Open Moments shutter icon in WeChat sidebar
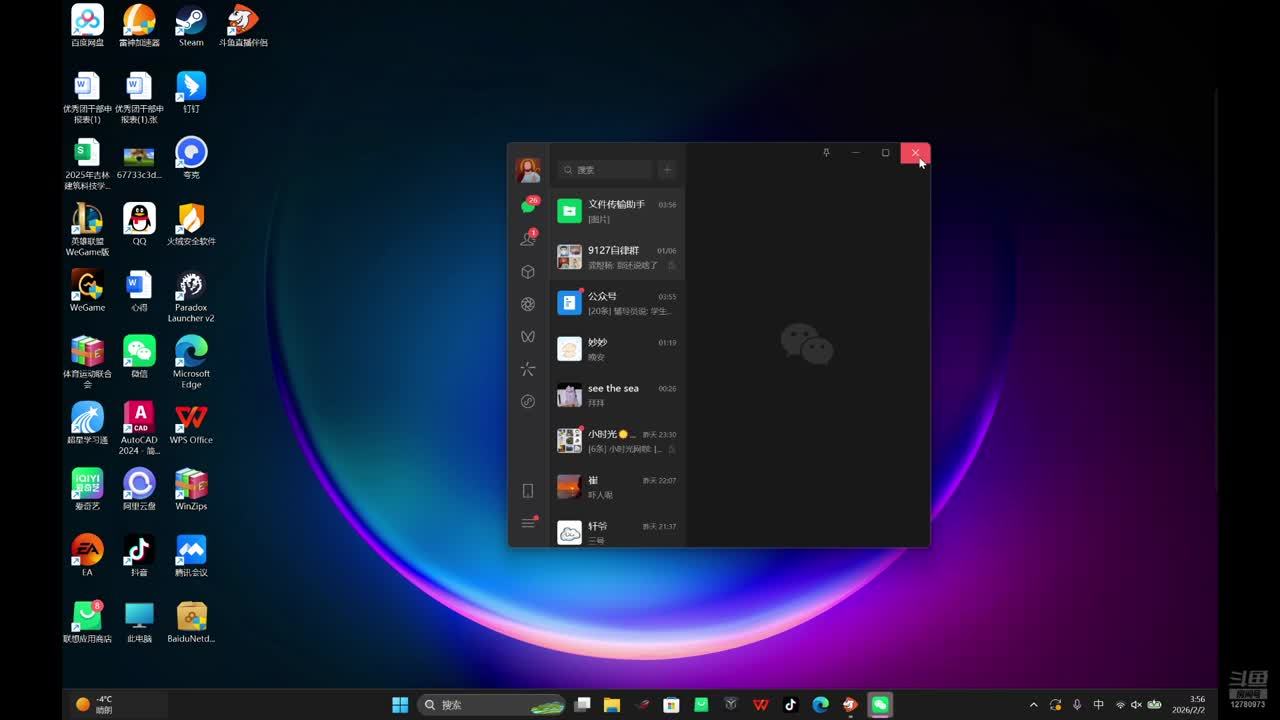This screenshot has height=720, width=1280. (528, 304)
